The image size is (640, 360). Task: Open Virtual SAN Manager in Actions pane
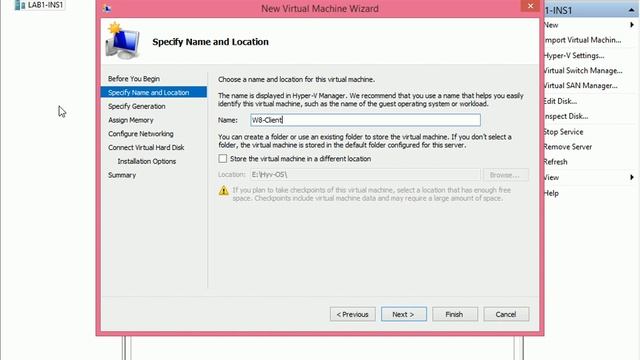coord(581,86)
